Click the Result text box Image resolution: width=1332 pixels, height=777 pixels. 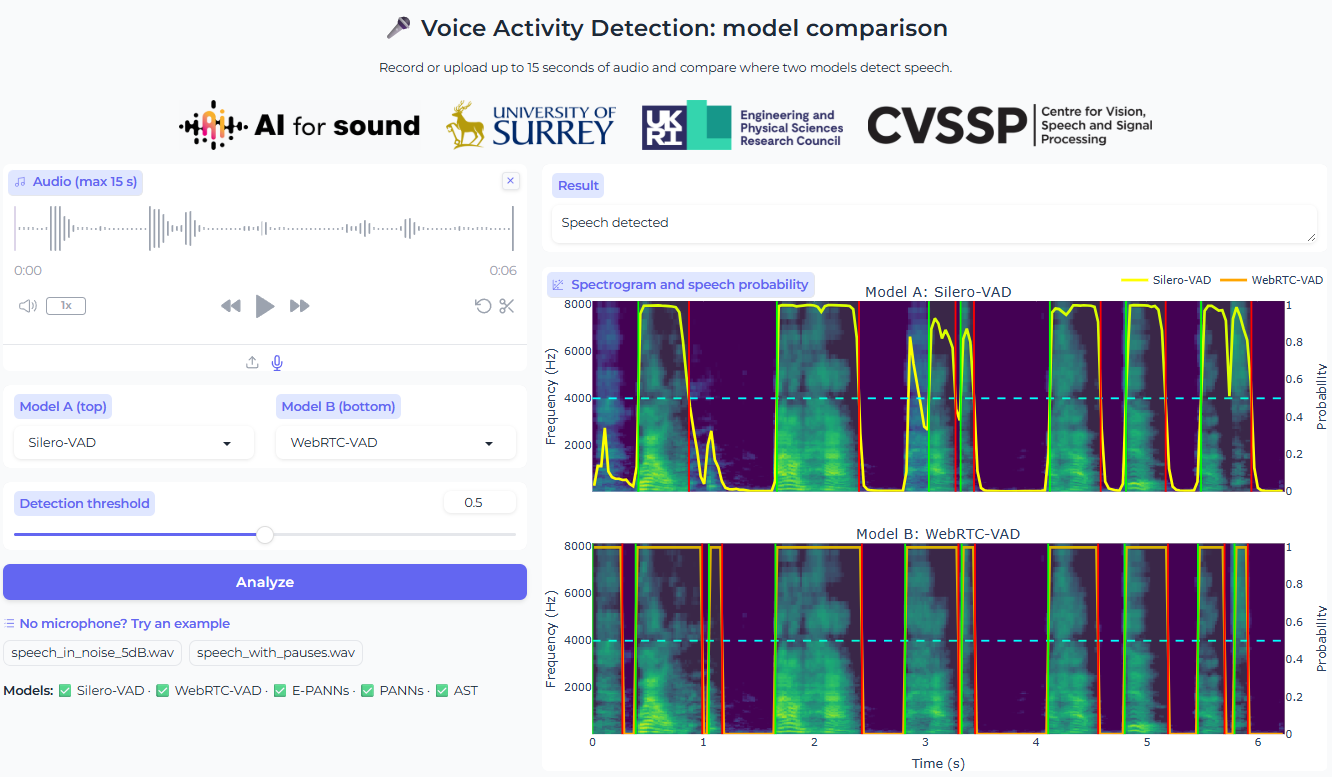(934, 223)
